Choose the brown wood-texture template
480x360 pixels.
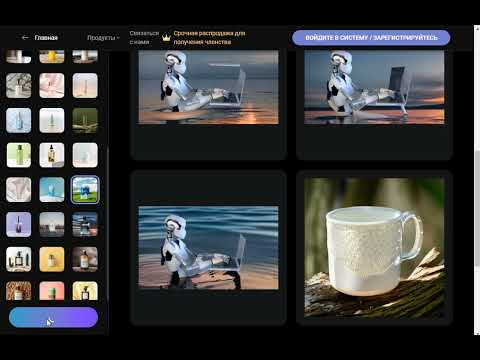(19, 291)
